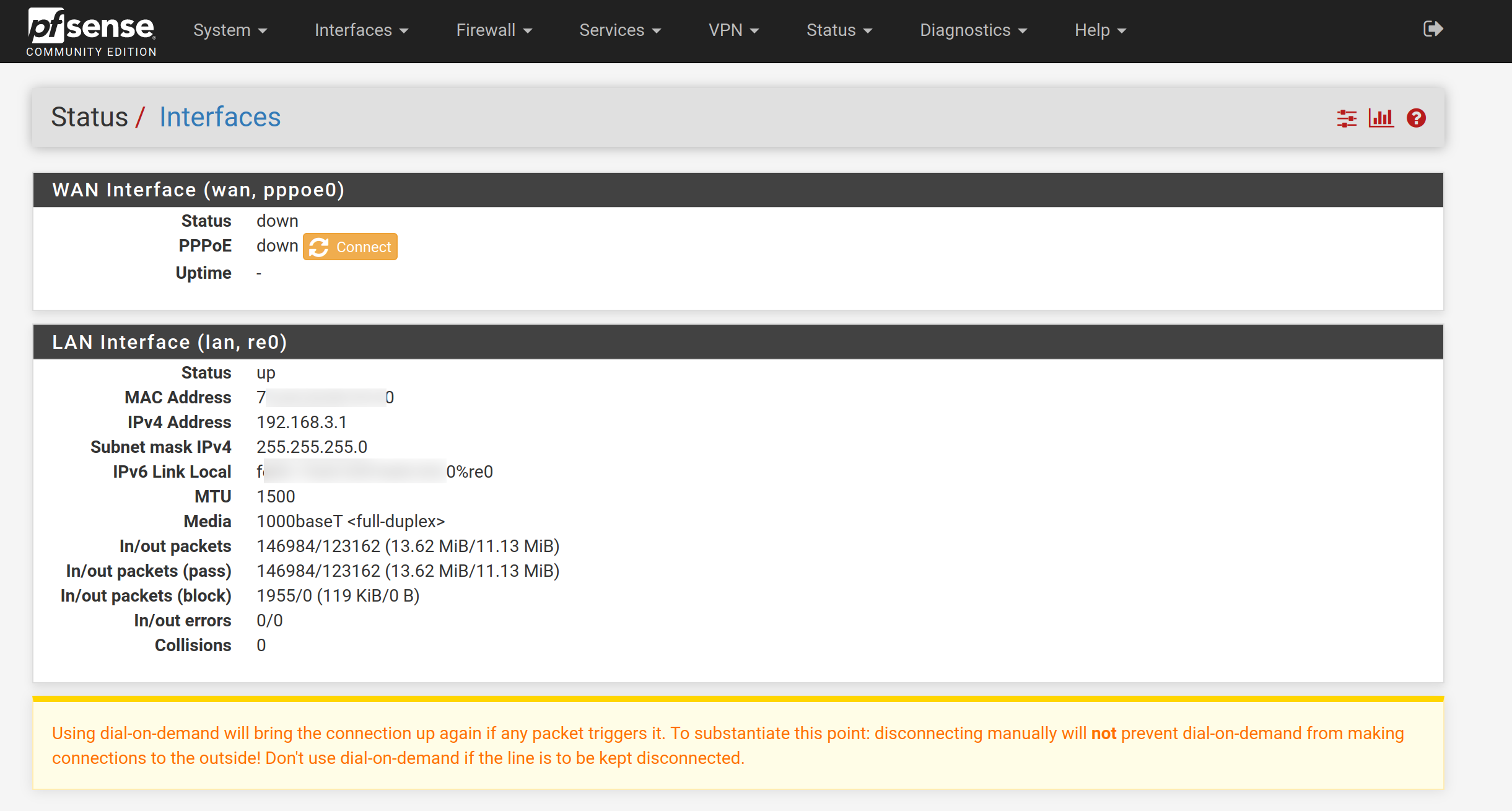The height and width of the screenshot is (811, 1512).
Task: Click the pfSense Community Edition logo
Action: click(91, 32)
